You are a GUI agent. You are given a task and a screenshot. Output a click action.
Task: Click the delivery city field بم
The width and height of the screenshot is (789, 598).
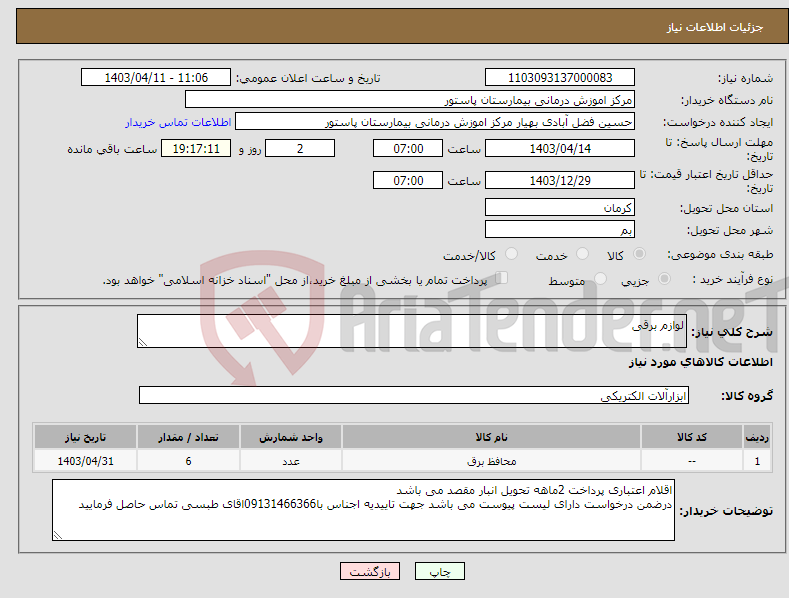click(560, 230)
